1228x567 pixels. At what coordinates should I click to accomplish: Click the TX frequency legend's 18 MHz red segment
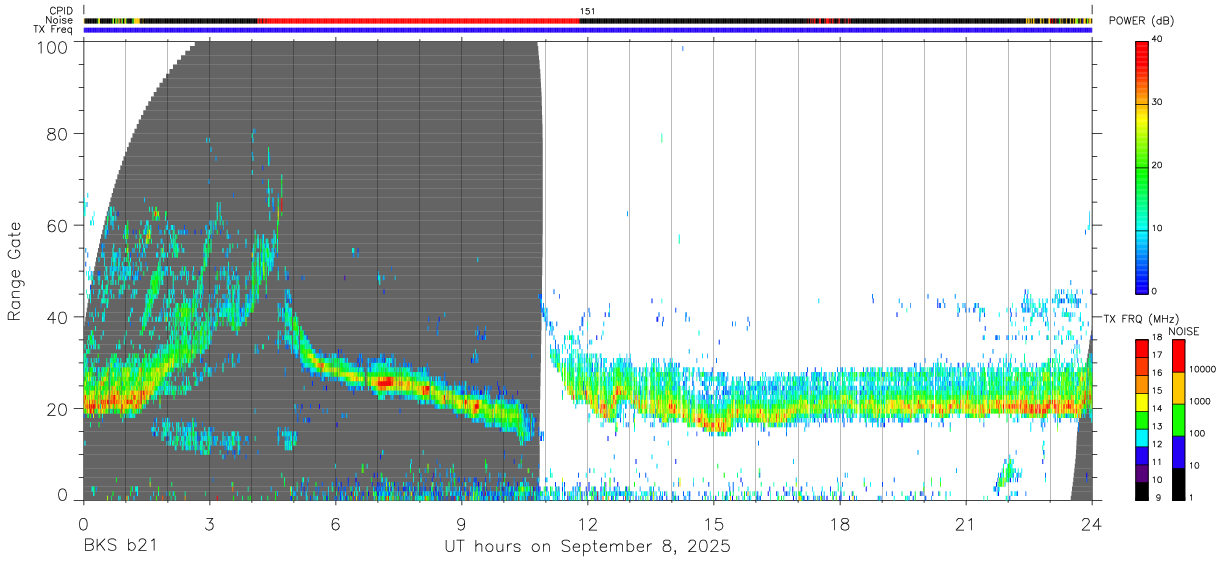[1142, 348]
